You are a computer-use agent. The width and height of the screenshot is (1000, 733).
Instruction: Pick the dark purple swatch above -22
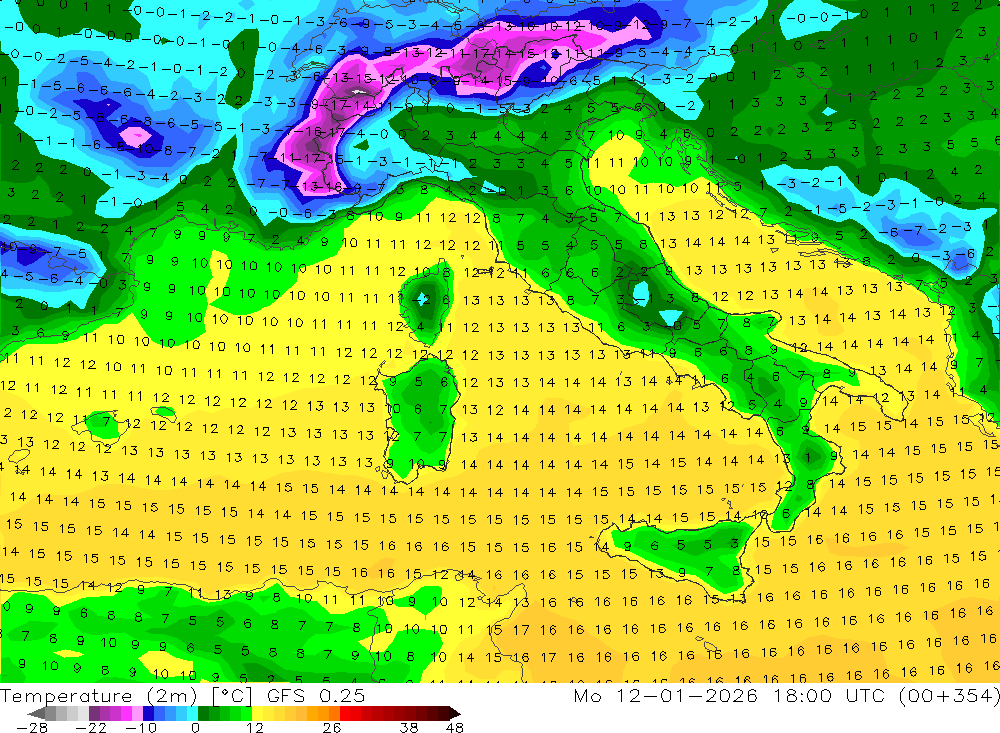(x=94, y=713)
